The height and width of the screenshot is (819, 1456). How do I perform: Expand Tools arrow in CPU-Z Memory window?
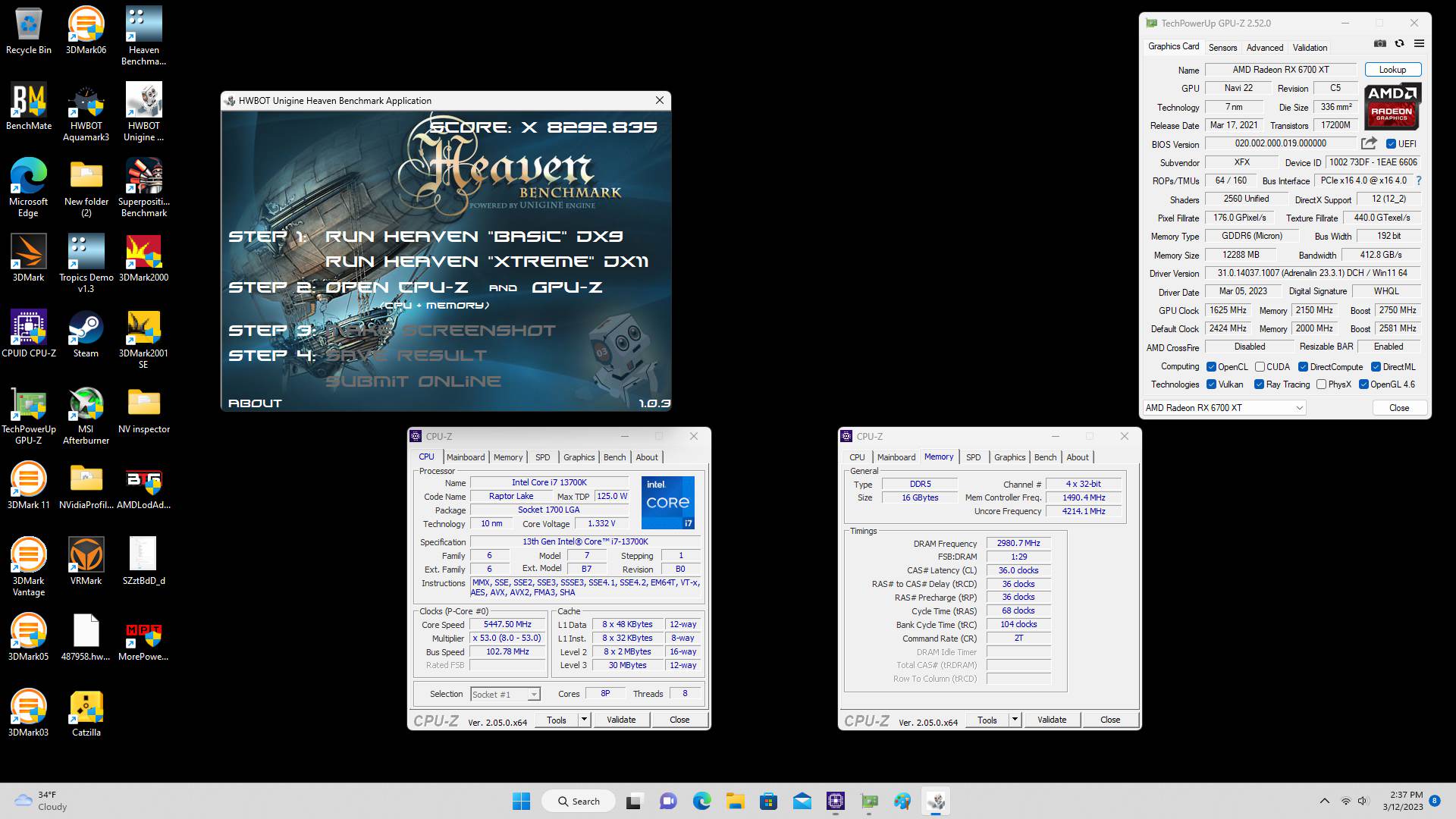[1015, 720]
